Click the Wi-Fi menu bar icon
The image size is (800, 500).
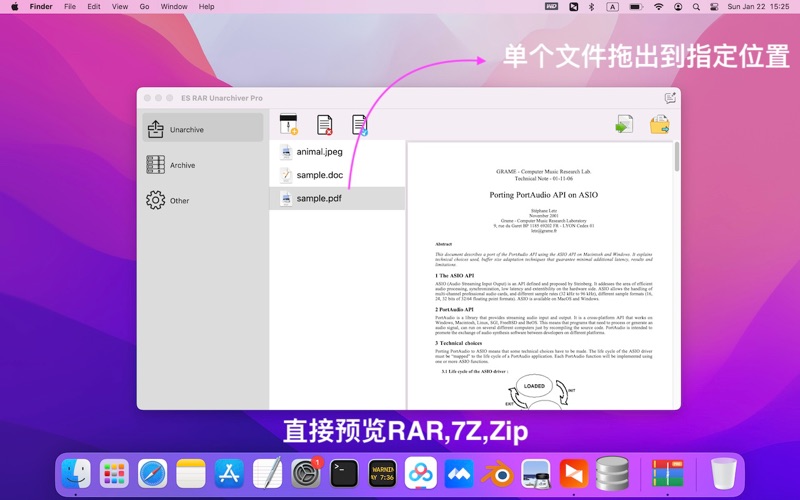pos(659,7)
